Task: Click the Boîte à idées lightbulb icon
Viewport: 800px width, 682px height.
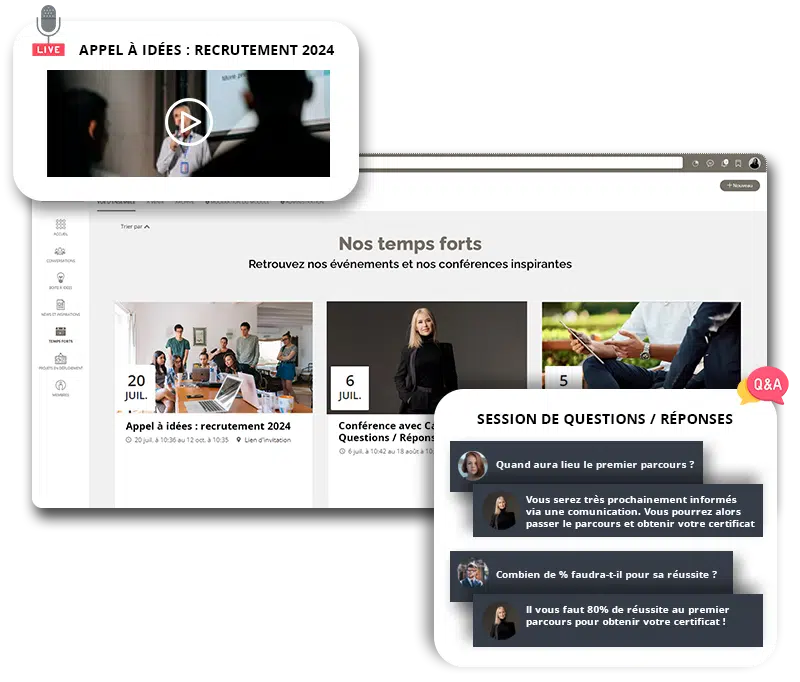Action: pyautogui.click(x=61, y=280)
